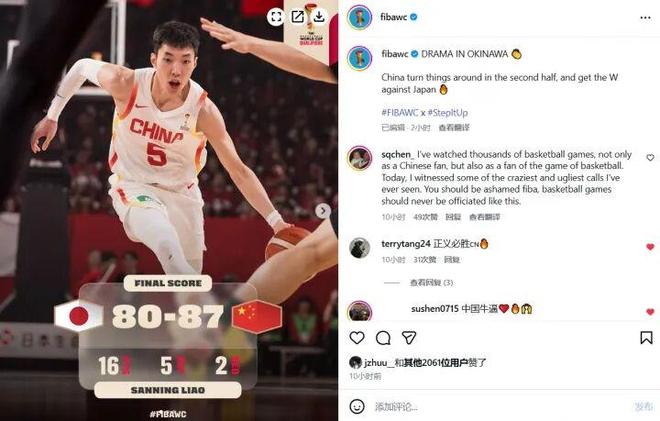Unlike terrytang24's comment heart
660x421 pixels.
[650, 247]
